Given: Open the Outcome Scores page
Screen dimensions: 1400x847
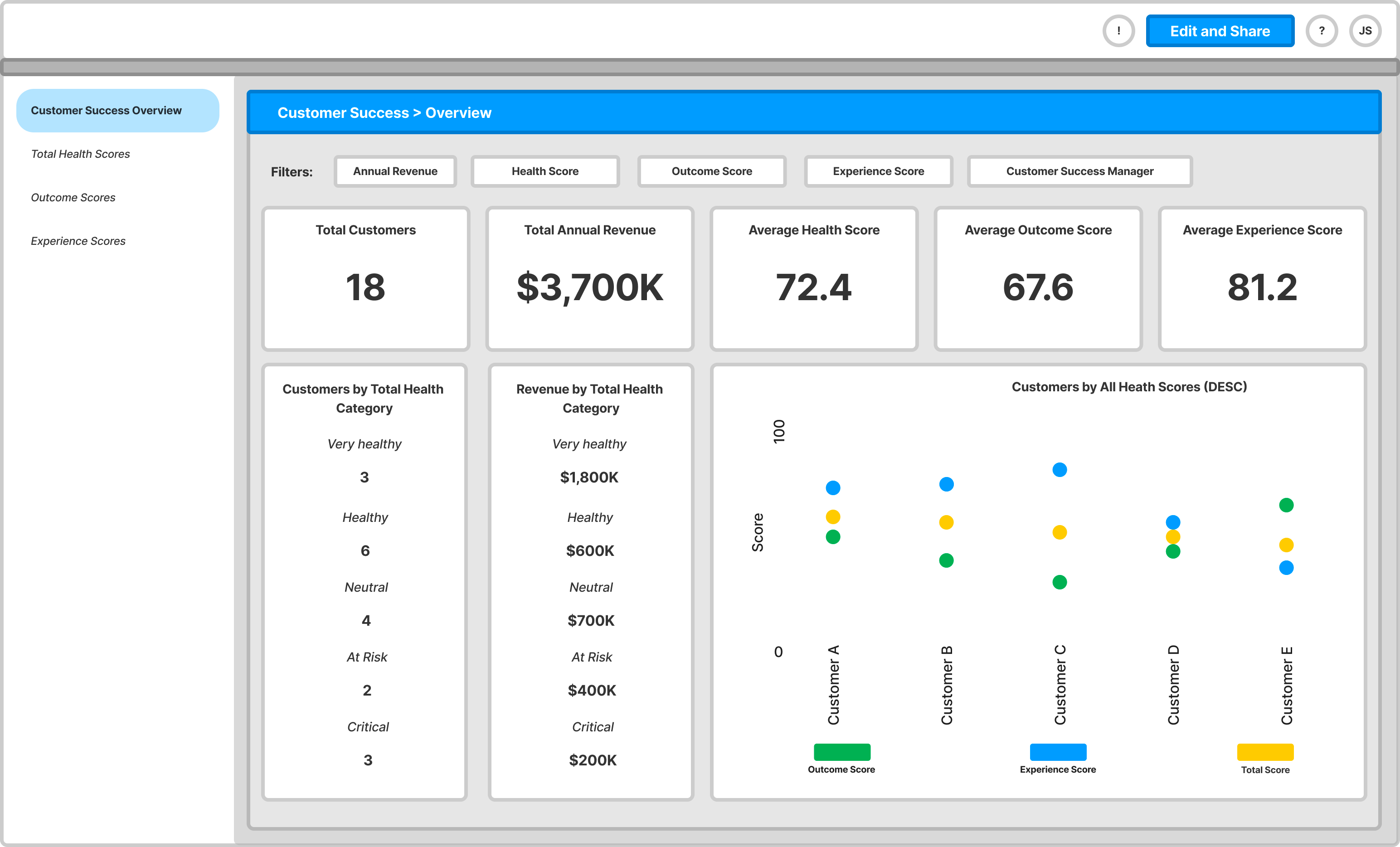Looking at the screenshot, I should coord(73,197).
